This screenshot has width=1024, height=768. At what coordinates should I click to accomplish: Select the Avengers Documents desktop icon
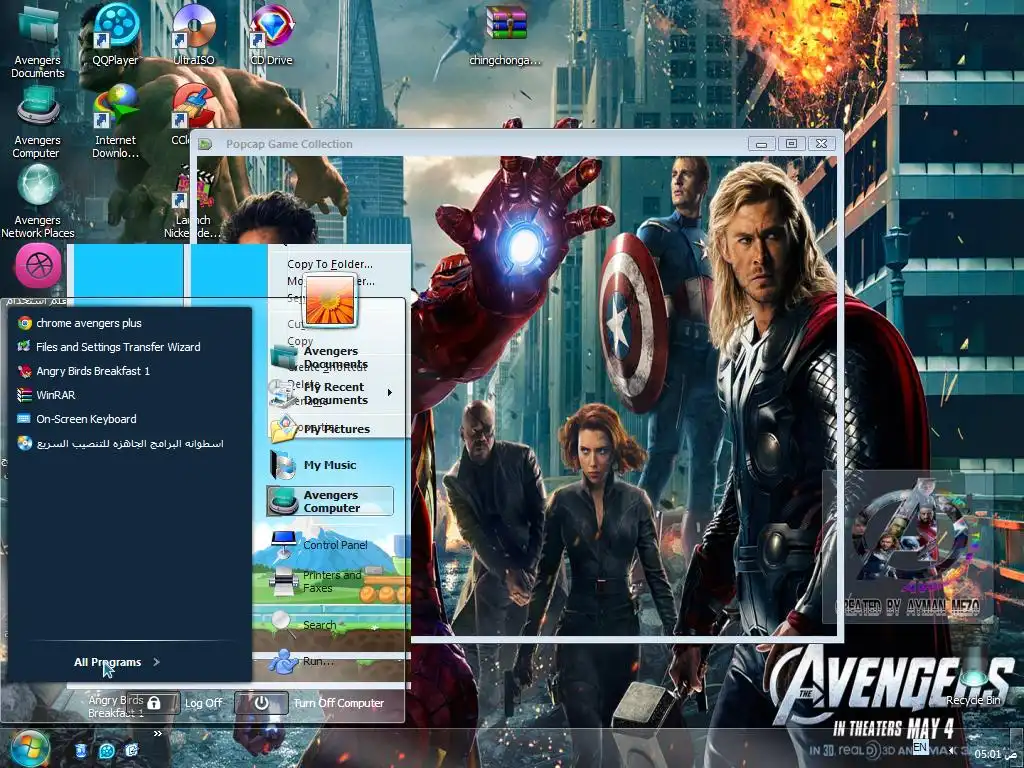[37, 40]
